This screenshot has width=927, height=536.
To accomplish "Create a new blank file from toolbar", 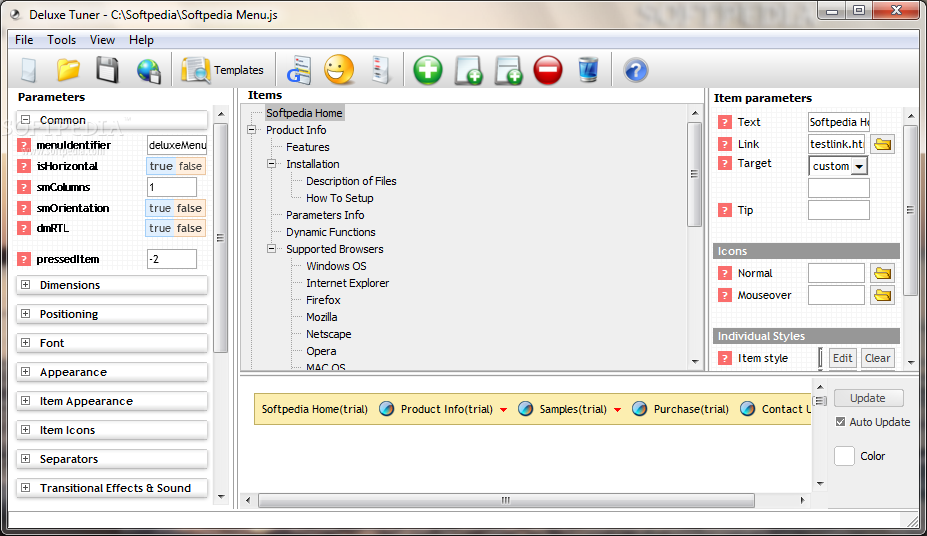I will point(28,70).
